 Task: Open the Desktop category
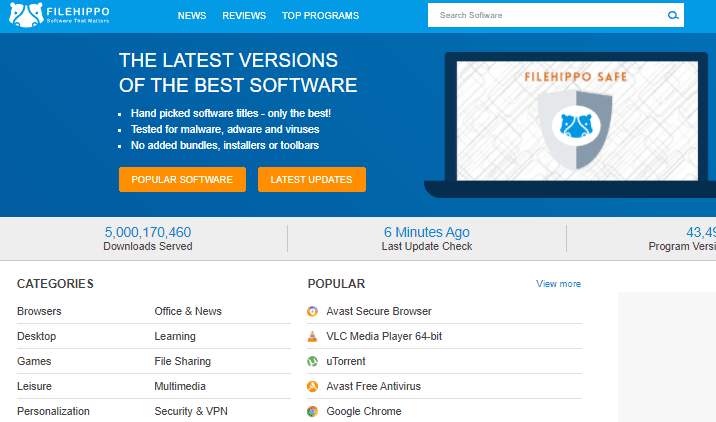pyautogui.click(x=37, y=336)
